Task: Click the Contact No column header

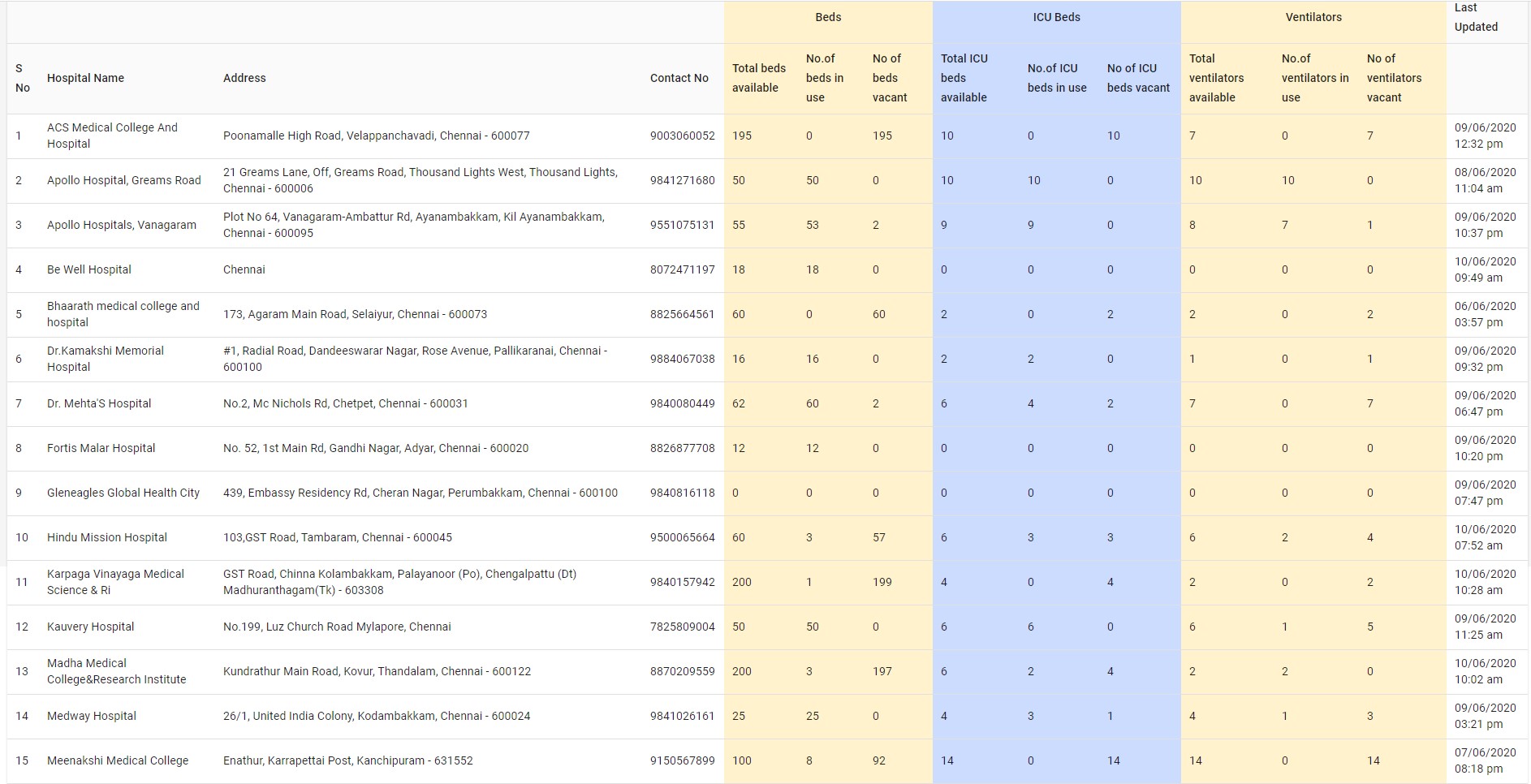Action: 679,78
